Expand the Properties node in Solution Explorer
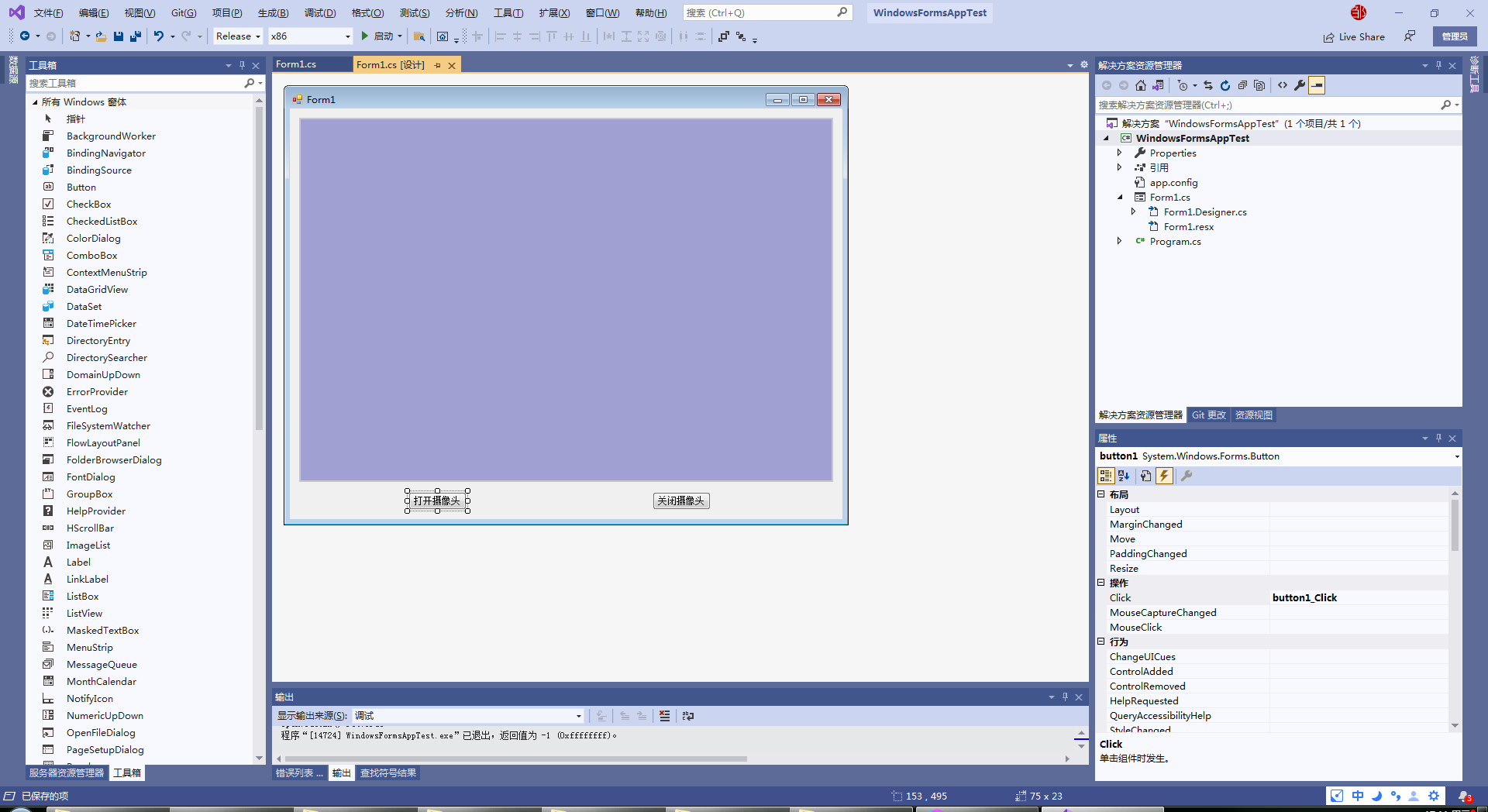The width and height of the screenshot is (1488, 812). tap(1119, 153)
